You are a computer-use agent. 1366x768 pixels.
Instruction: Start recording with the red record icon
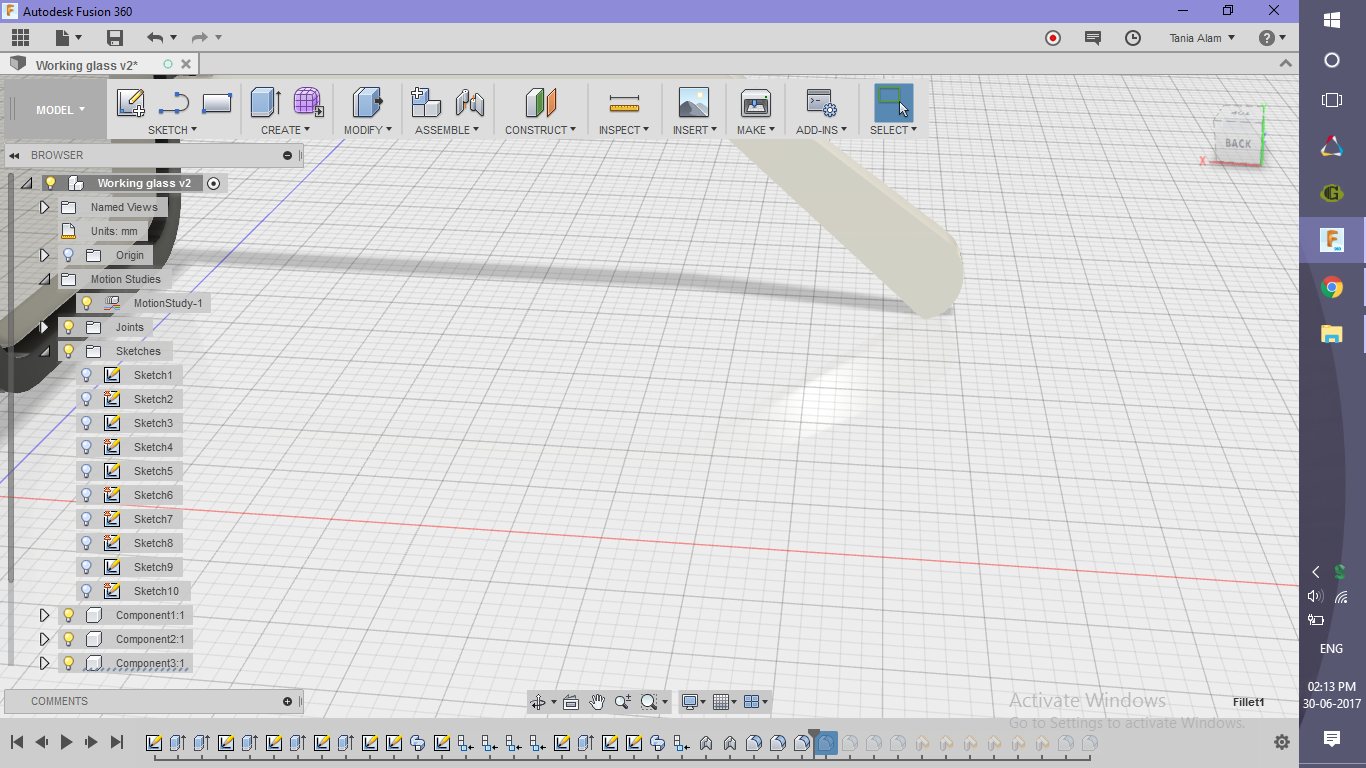1053,38
